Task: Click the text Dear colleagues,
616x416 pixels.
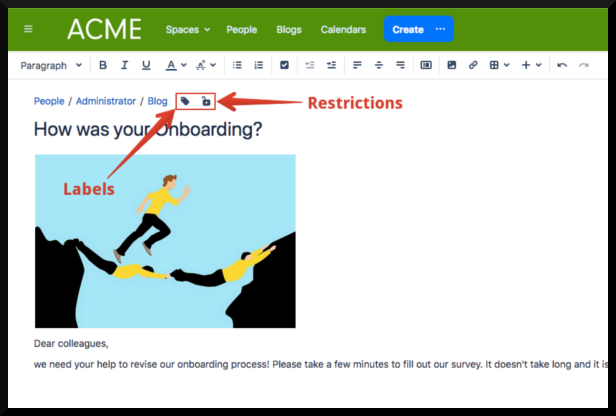Action: 71,344
